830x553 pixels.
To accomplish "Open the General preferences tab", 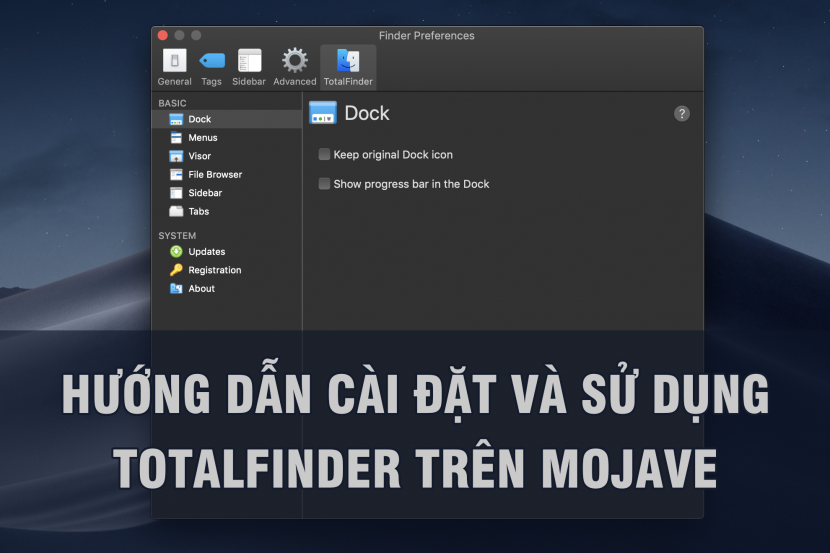I will [x=175, y=66].
